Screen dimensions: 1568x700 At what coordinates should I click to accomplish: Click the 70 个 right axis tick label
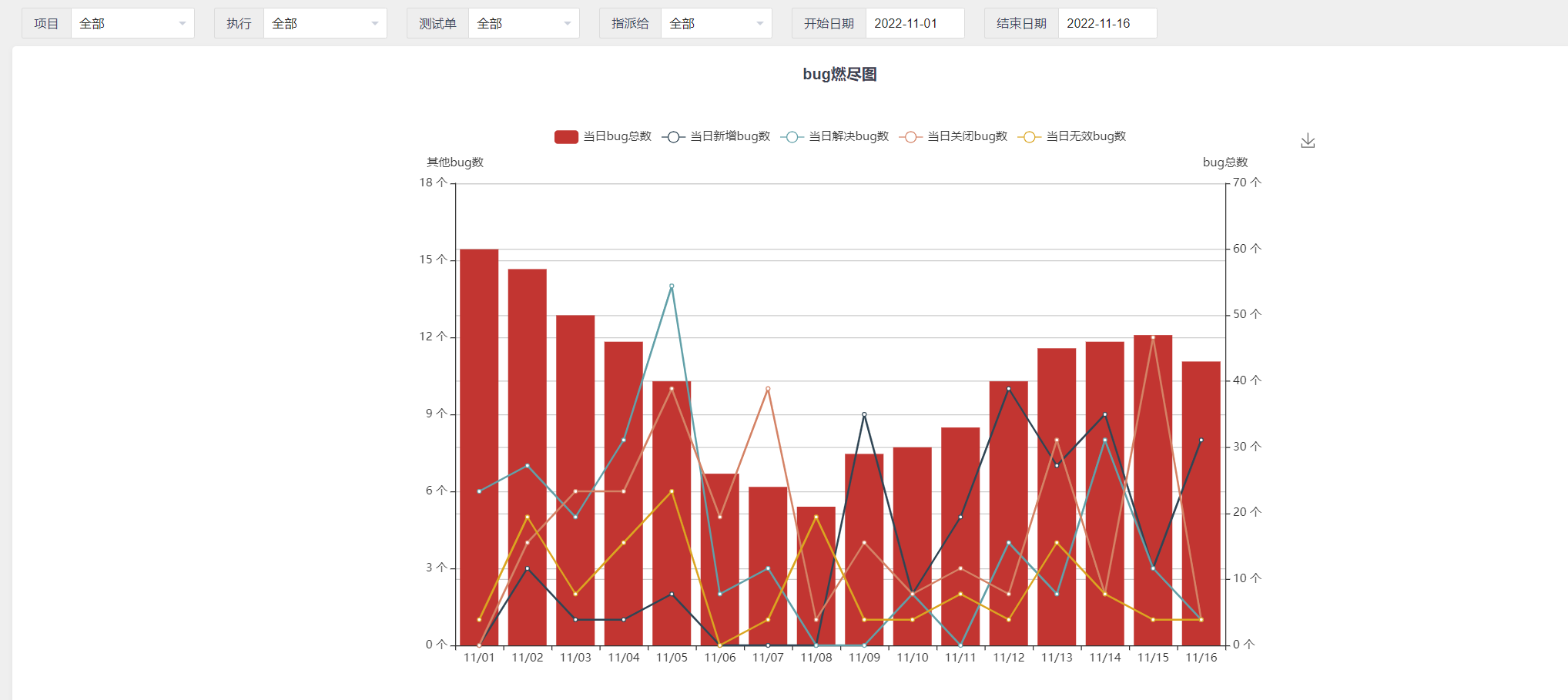[x=1247, y=183]
